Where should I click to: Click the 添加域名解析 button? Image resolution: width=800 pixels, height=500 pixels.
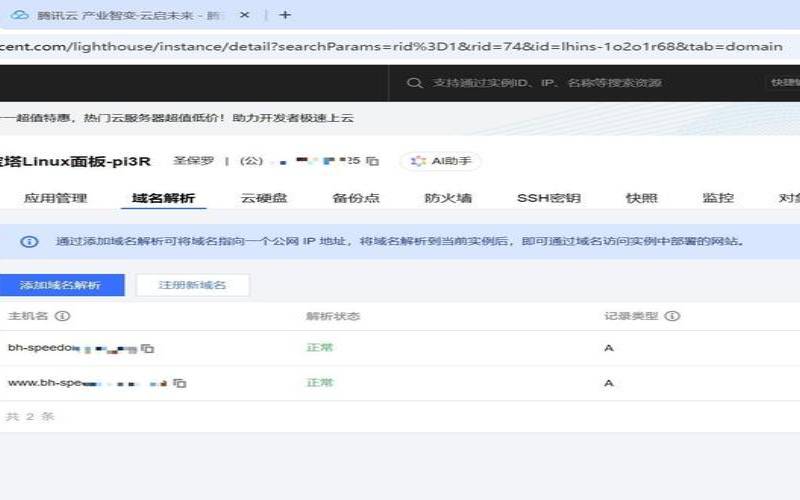60,285
